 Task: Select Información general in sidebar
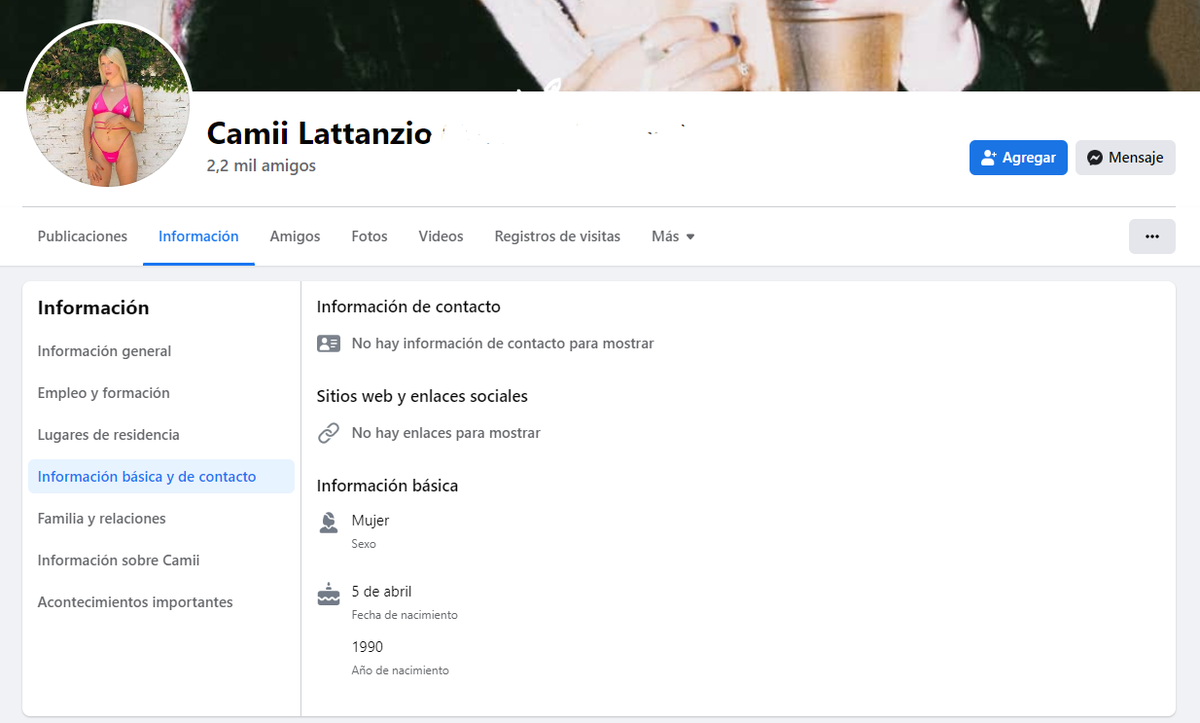104,351
